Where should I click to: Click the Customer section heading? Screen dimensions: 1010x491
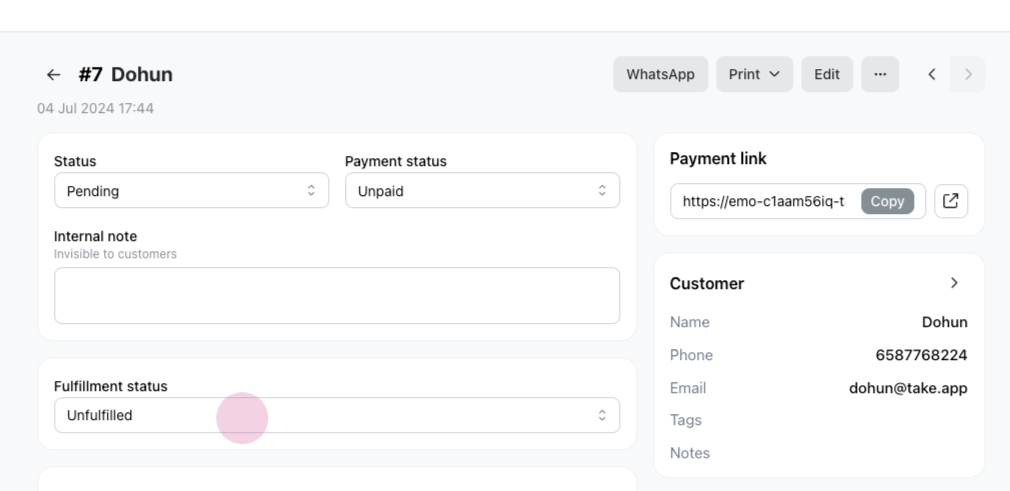coord(707,284)
